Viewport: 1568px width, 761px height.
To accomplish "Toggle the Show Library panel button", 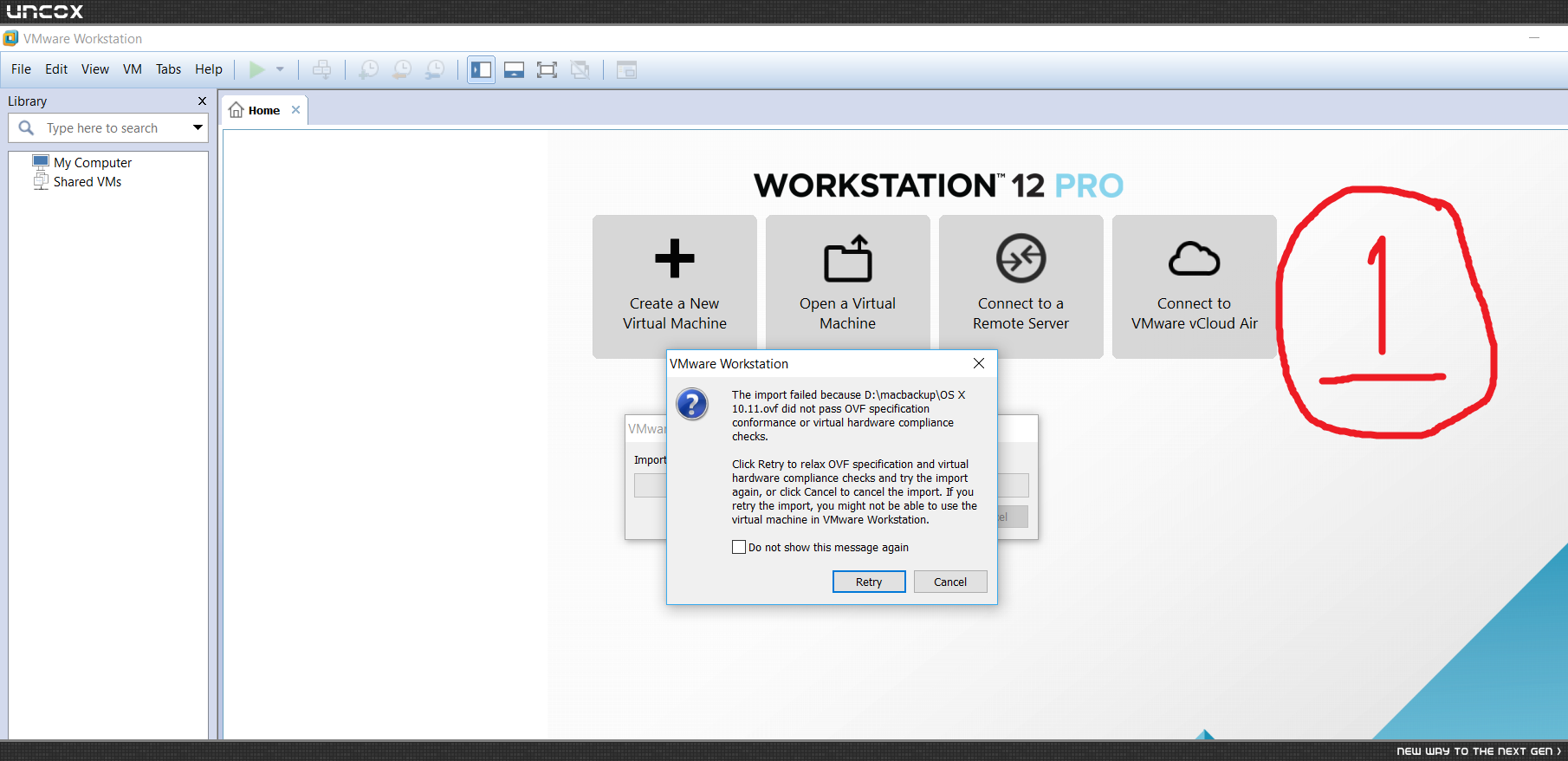I will click(x=482, y=69).
